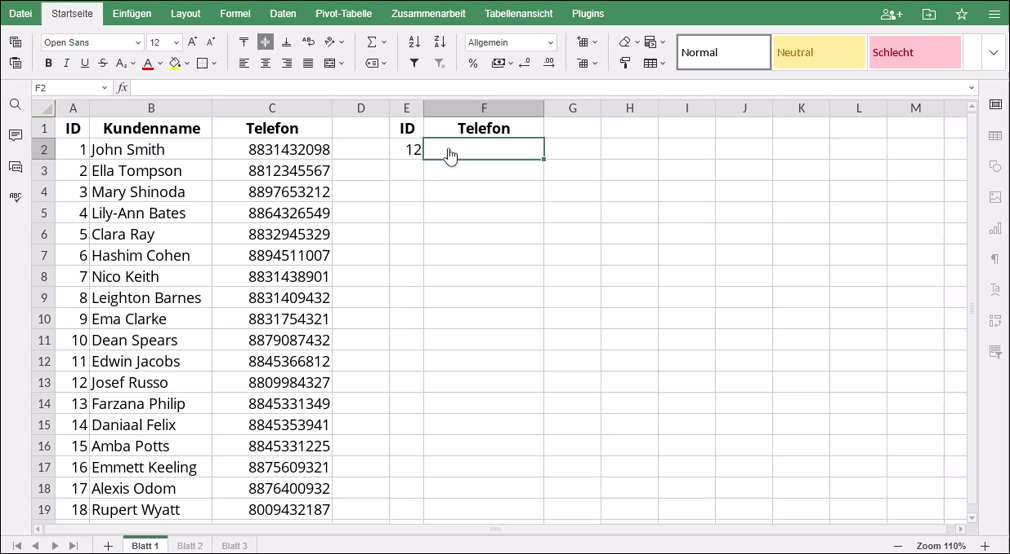Click the Increase decimal icon

[x=549, y=63]
